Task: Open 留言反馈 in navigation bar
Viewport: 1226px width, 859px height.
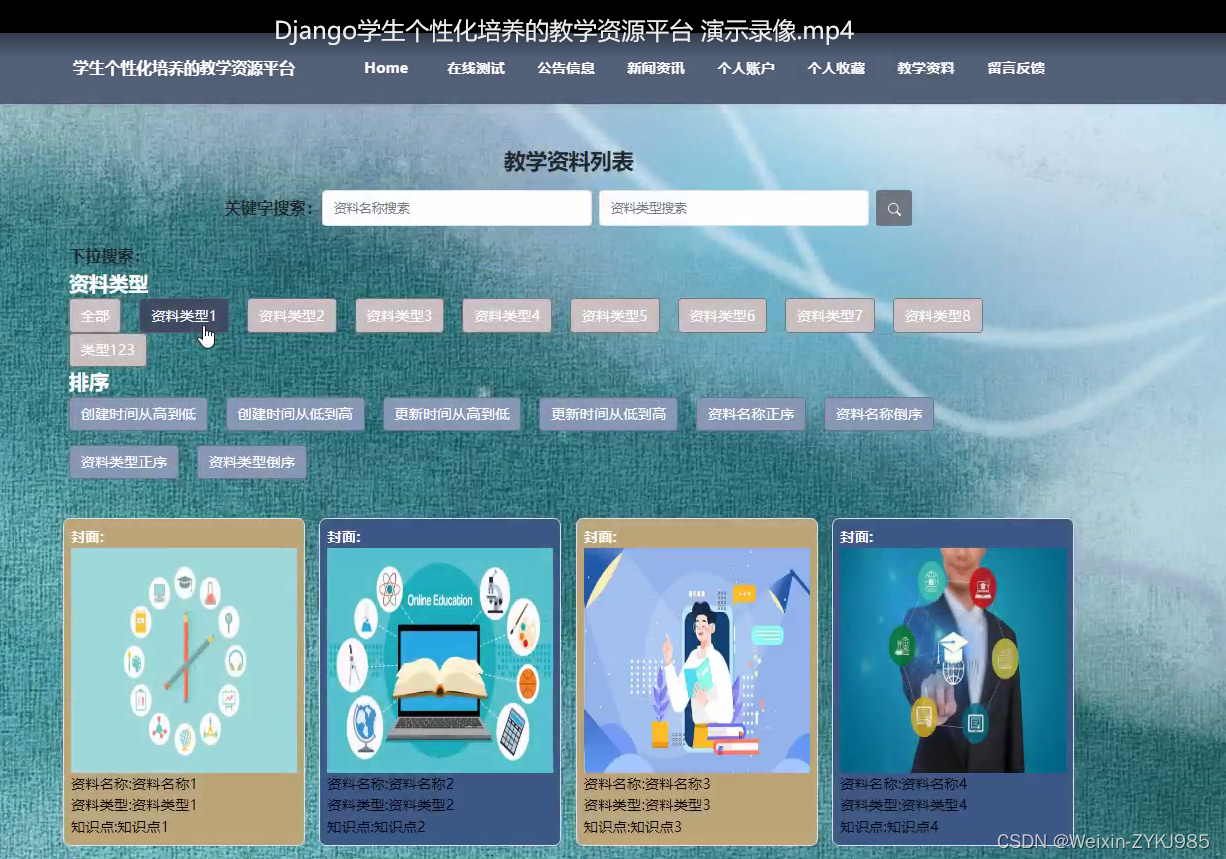Action: (1016, 68)
